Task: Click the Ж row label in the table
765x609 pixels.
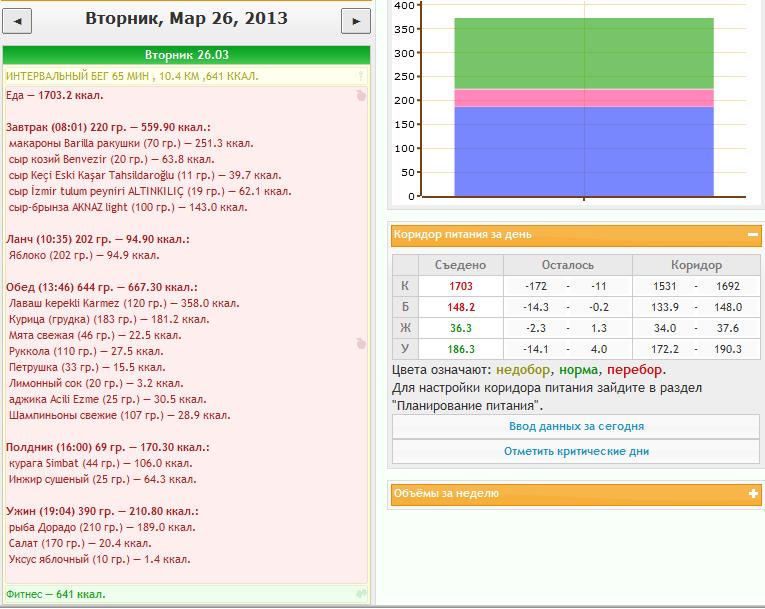Action: pyautogui.click(x=405, y=328)
